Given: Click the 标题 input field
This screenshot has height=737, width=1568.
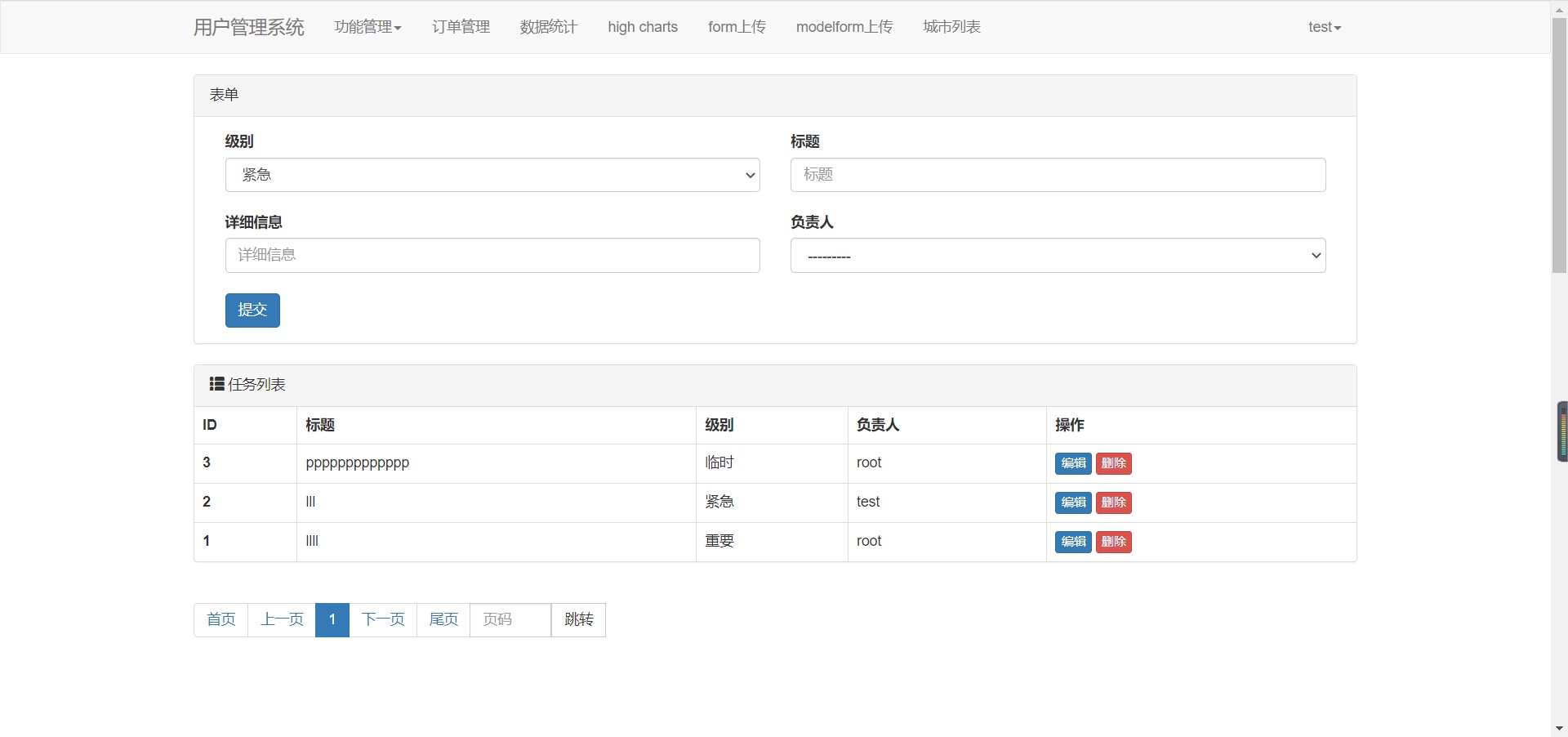Looking at the screenshot, I should coord(1057,174).
